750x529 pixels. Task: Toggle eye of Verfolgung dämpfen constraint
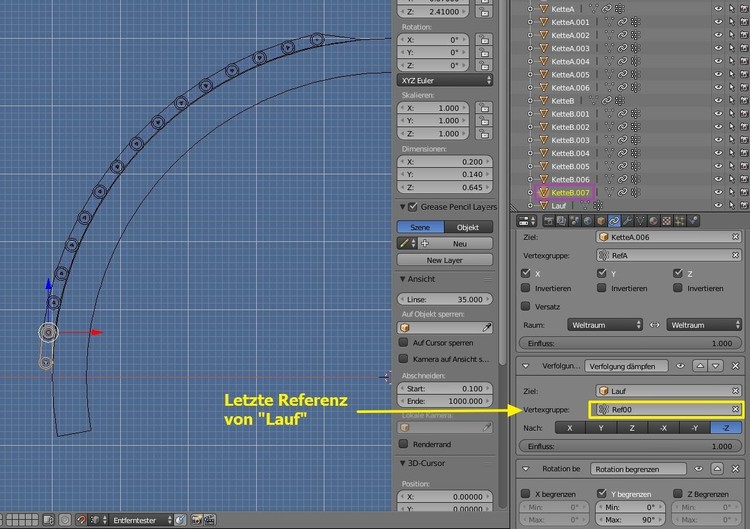[680, 366]
